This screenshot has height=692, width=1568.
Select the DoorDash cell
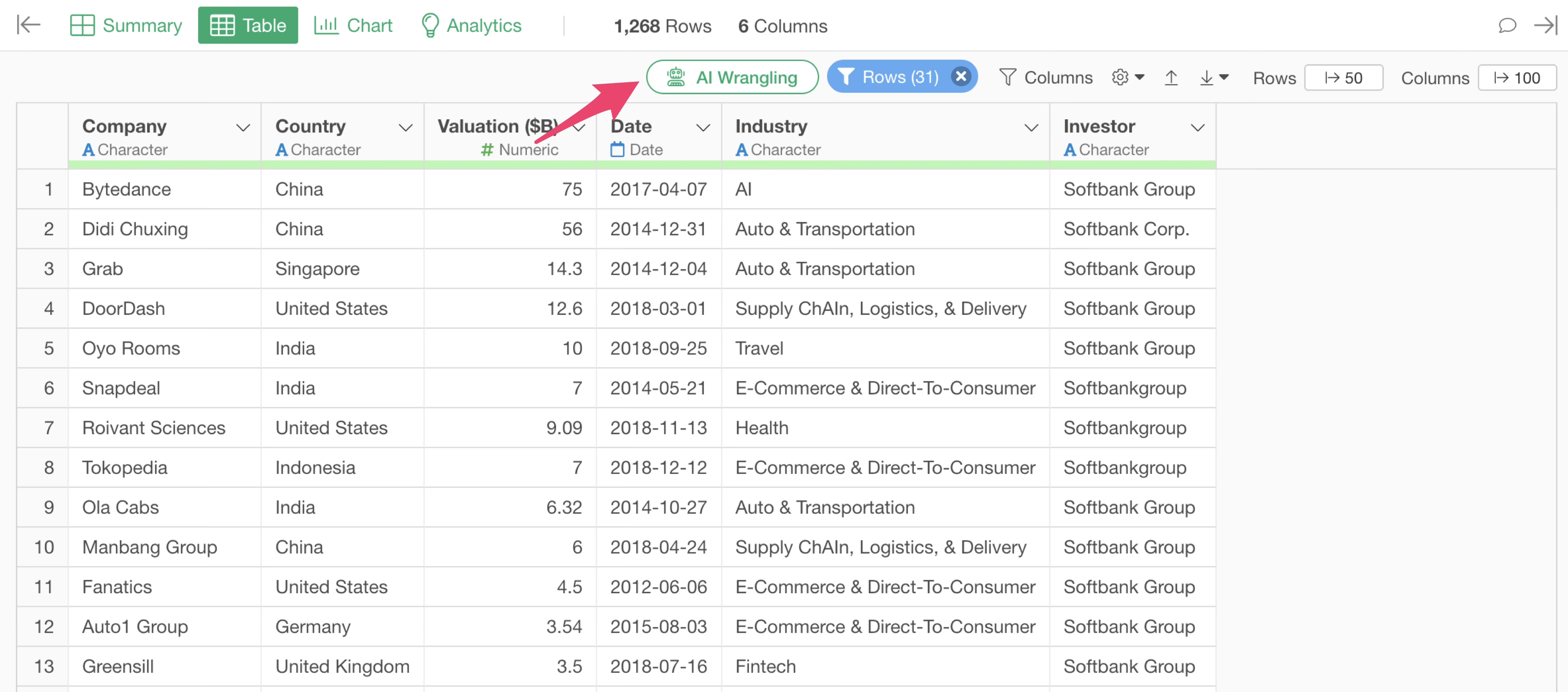(x=164, y=309)
